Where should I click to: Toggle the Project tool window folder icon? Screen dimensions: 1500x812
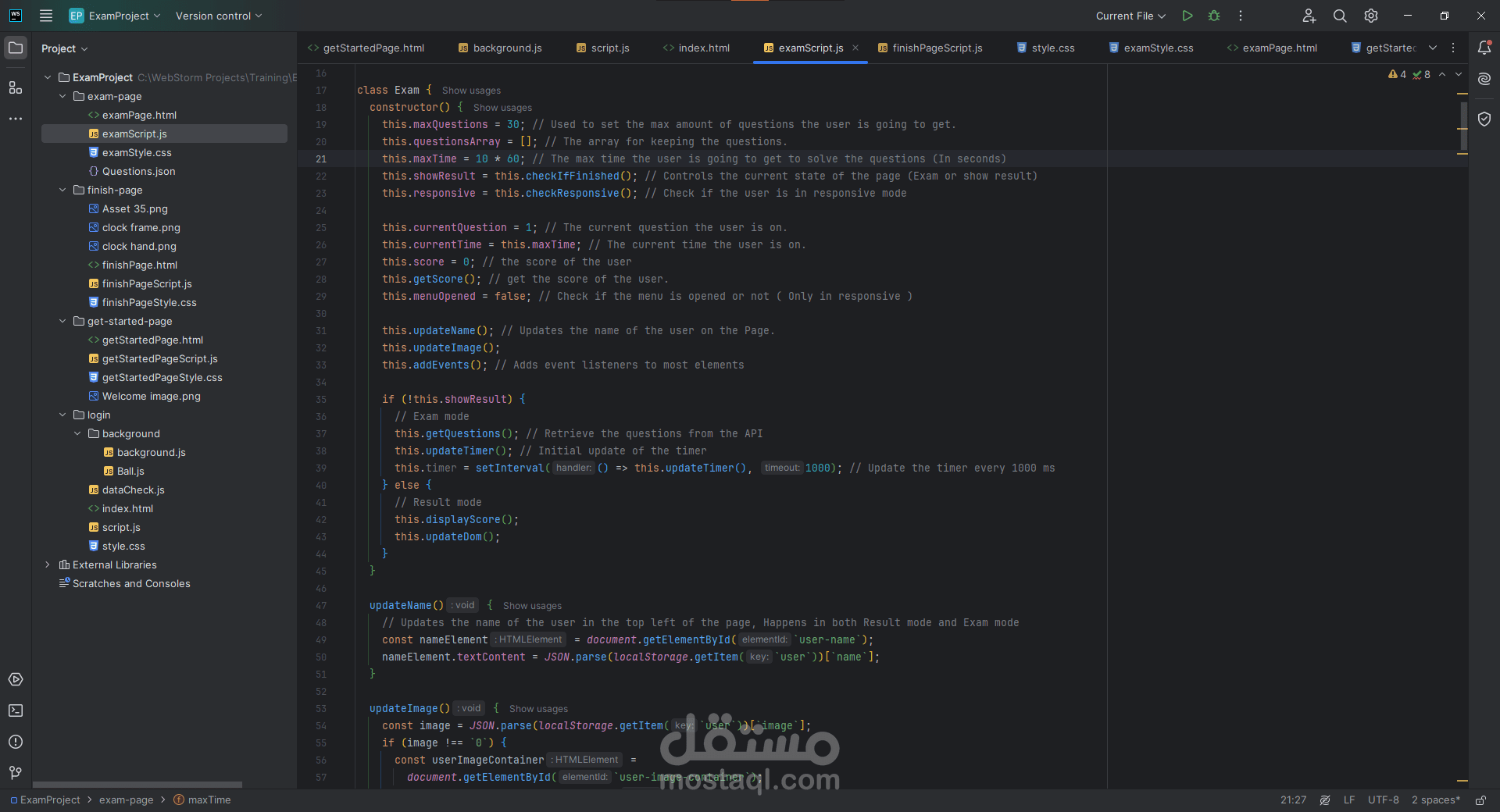[16, 48]
